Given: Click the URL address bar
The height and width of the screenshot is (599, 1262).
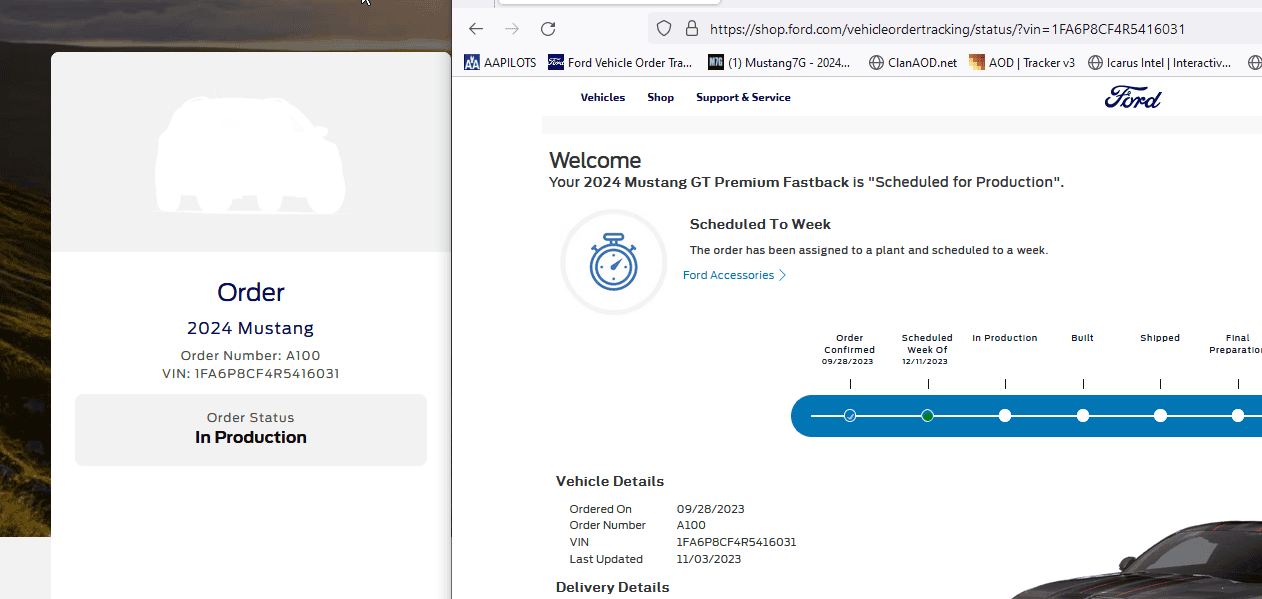Looking at the screenshot, I should coord(955,29).
